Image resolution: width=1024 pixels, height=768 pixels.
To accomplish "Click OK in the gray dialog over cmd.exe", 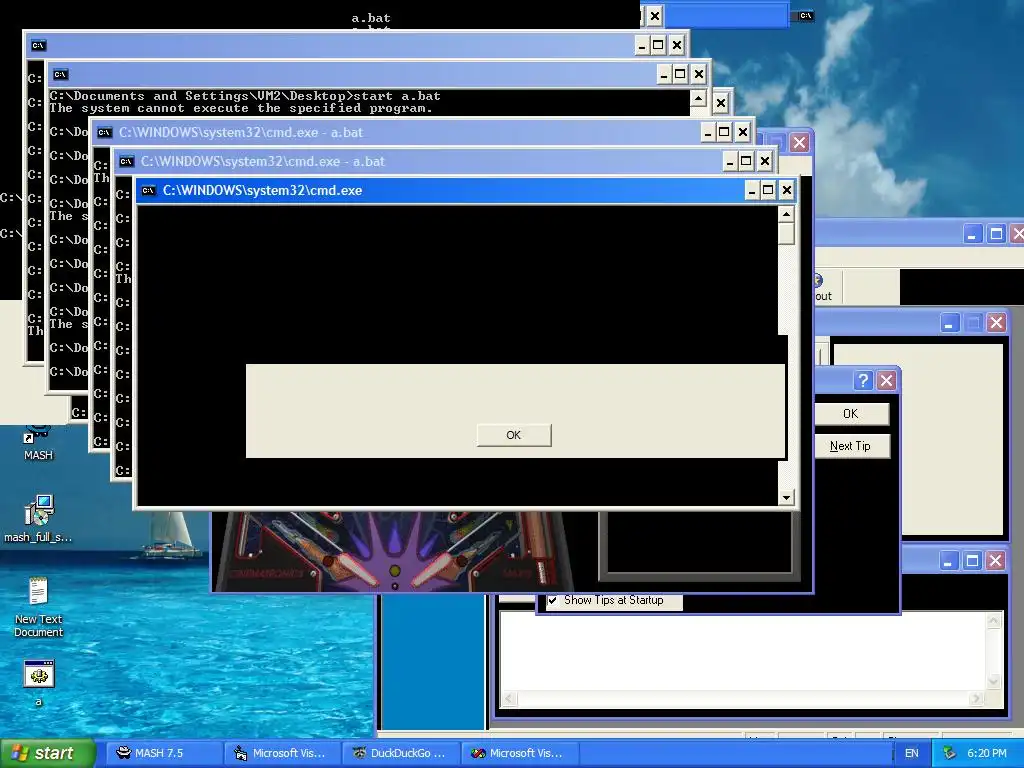I will pyautogui.click(x=514, y=435).
